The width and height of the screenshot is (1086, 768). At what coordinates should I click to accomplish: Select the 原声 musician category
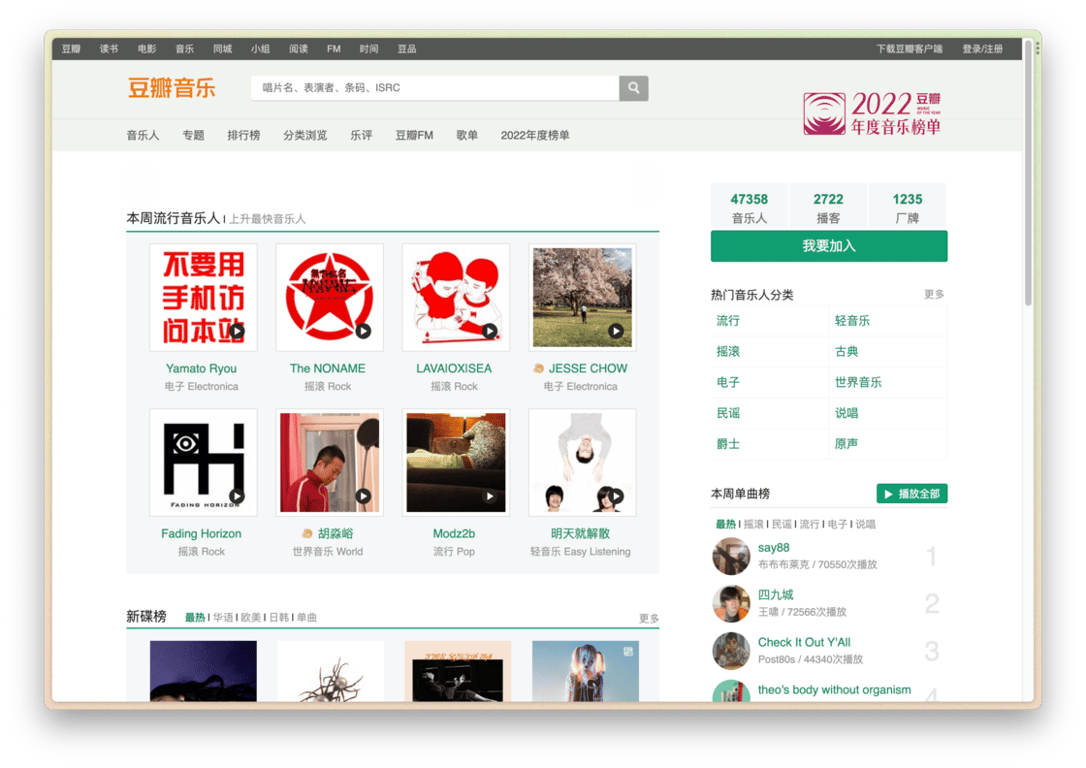(x=846, y=444)
